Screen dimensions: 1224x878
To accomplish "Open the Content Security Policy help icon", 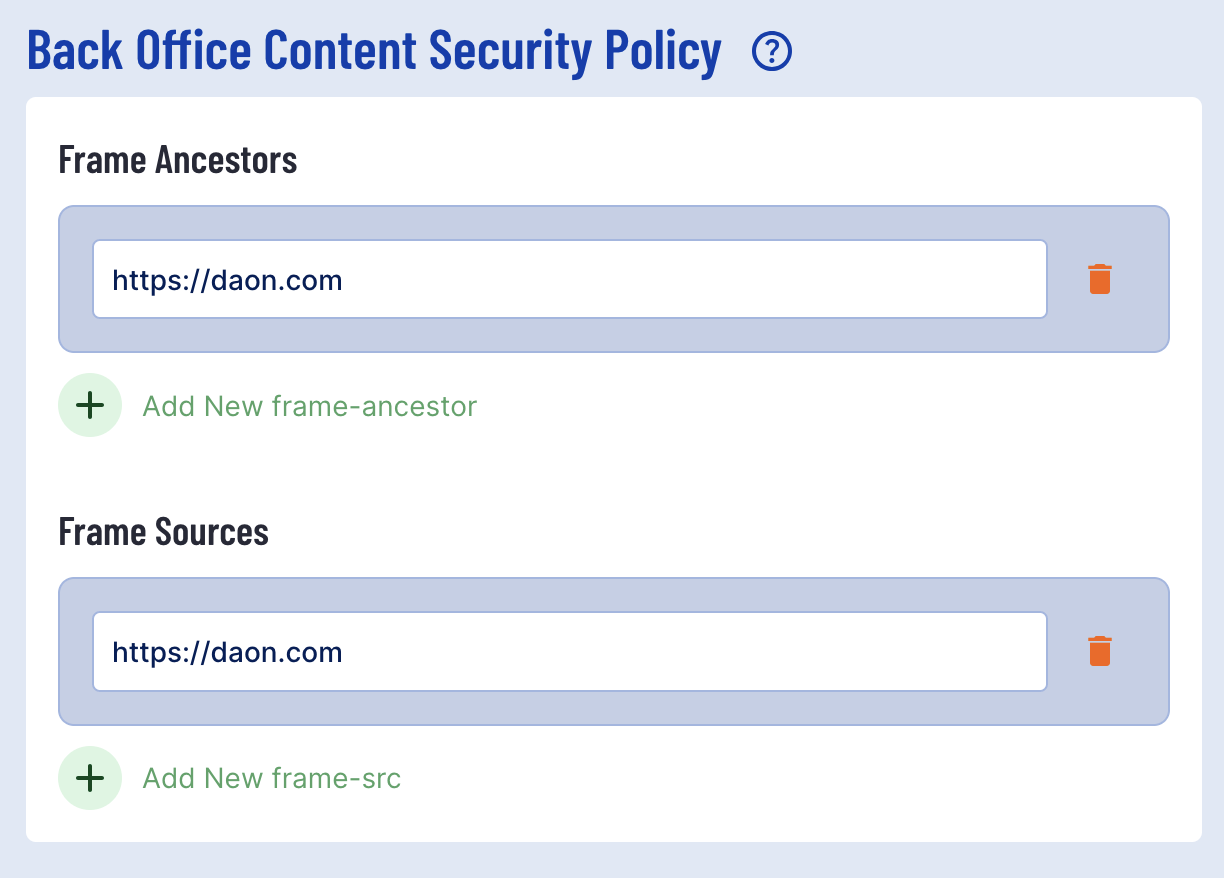I will [x=772, y=52].
